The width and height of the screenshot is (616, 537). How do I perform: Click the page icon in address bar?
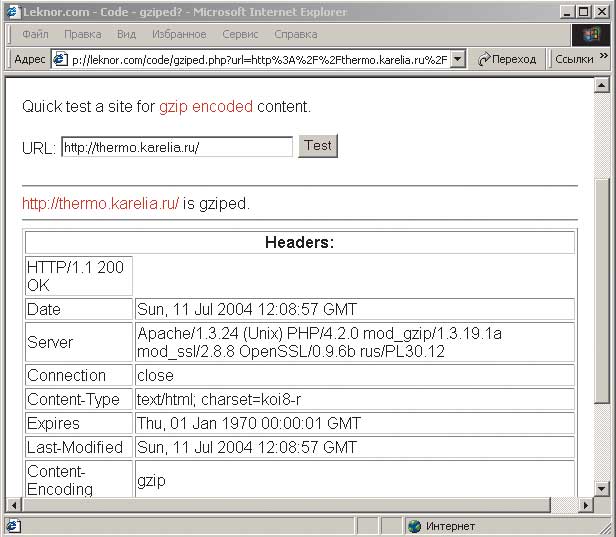click(x=59, y=59)
